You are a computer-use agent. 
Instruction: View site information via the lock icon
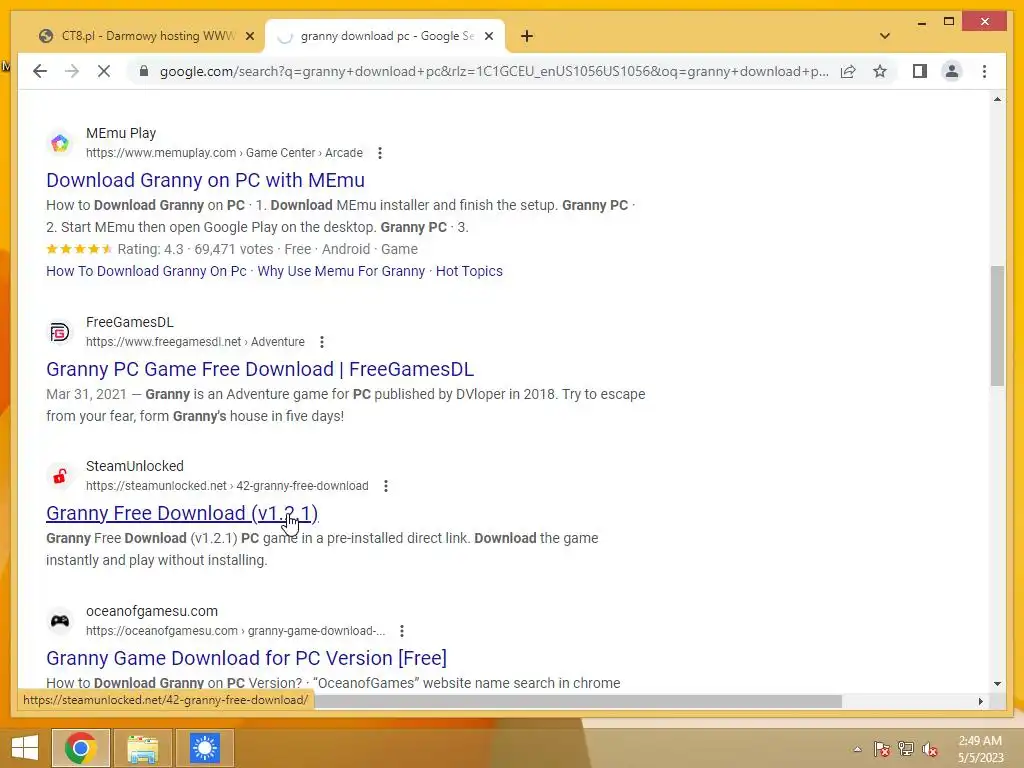144,71
